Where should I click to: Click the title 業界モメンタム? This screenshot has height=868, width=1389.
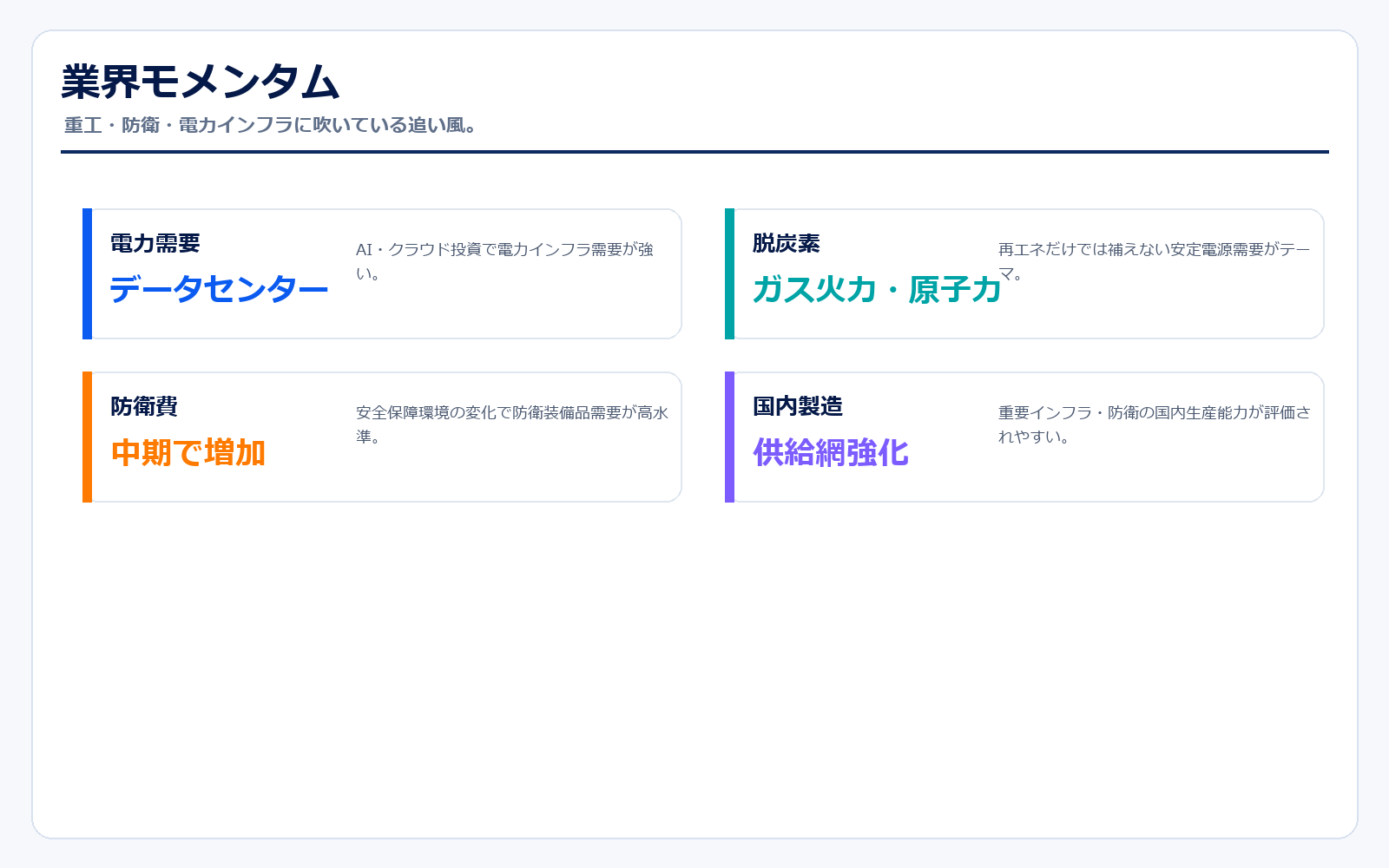tap(200, 82)
